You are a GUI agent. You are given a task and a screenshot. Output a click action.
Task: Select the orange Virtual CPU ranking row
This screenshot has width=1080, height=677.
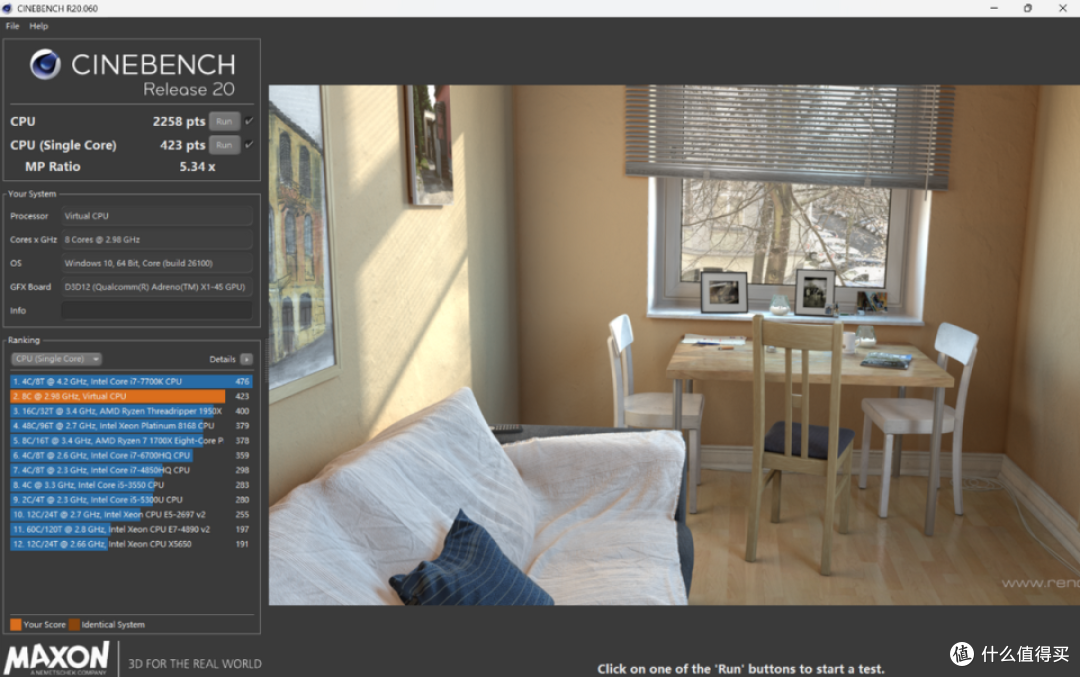[131, 396]
